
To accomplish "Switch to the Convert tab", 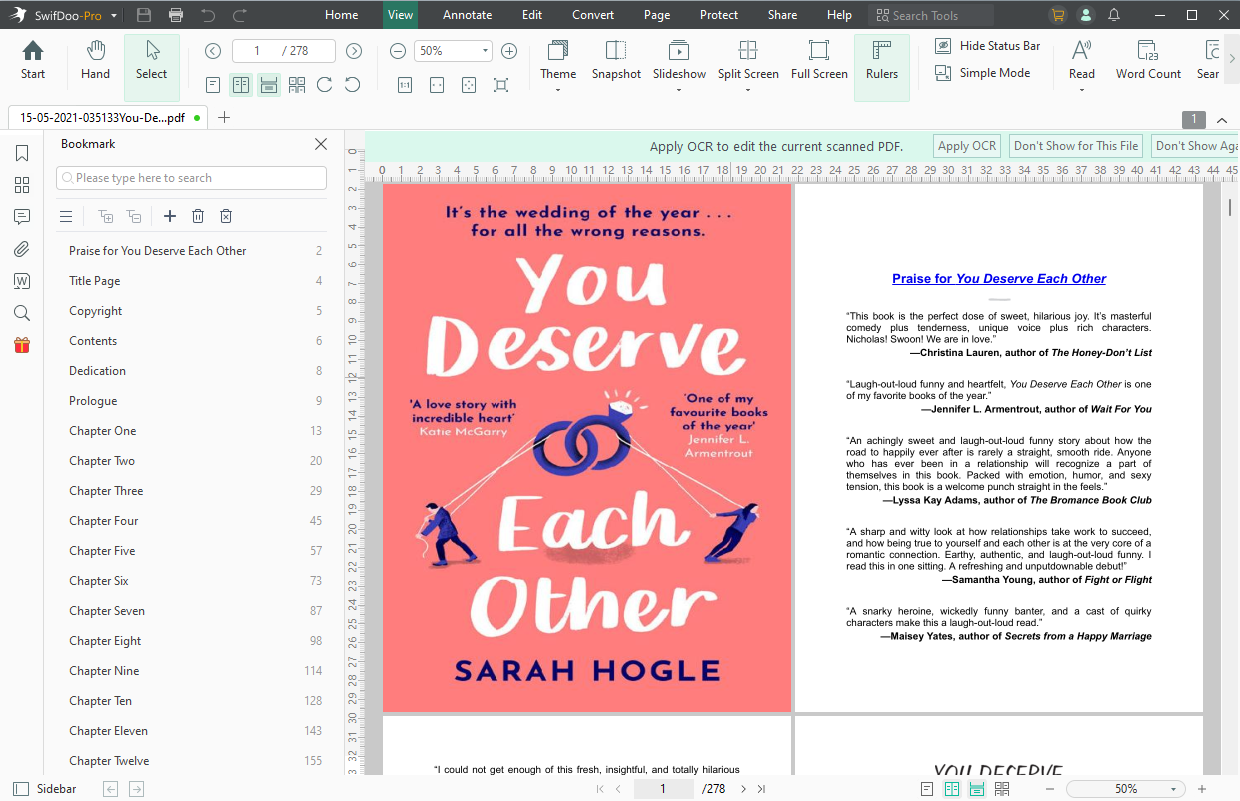I will tap(594, 15).
